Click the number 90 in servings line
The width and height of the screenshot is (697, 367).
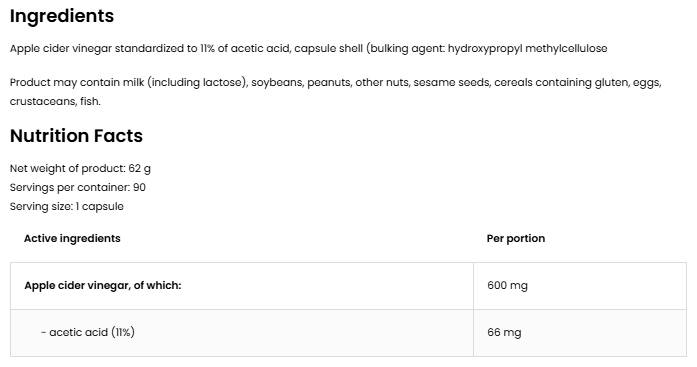pyautogui.click(x=139, y=187)
